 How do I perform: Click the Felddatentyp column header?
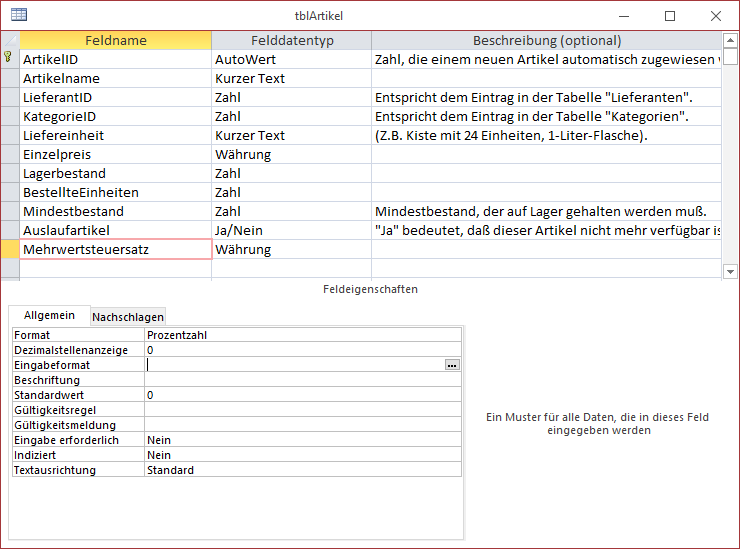click(291, 41)
